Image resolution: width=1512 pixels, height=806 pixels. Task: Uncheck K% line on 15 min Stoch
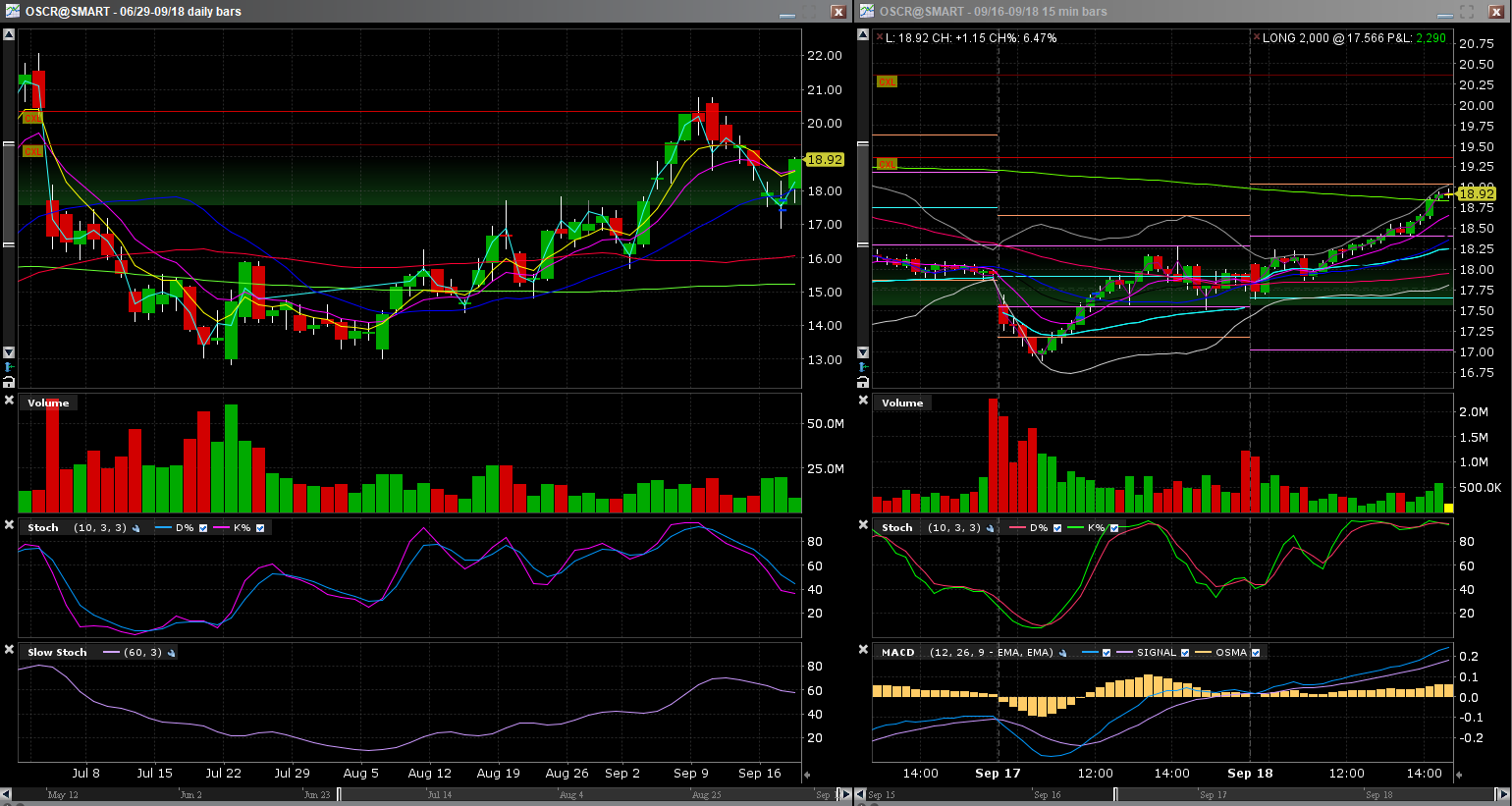click(1114, 528)
